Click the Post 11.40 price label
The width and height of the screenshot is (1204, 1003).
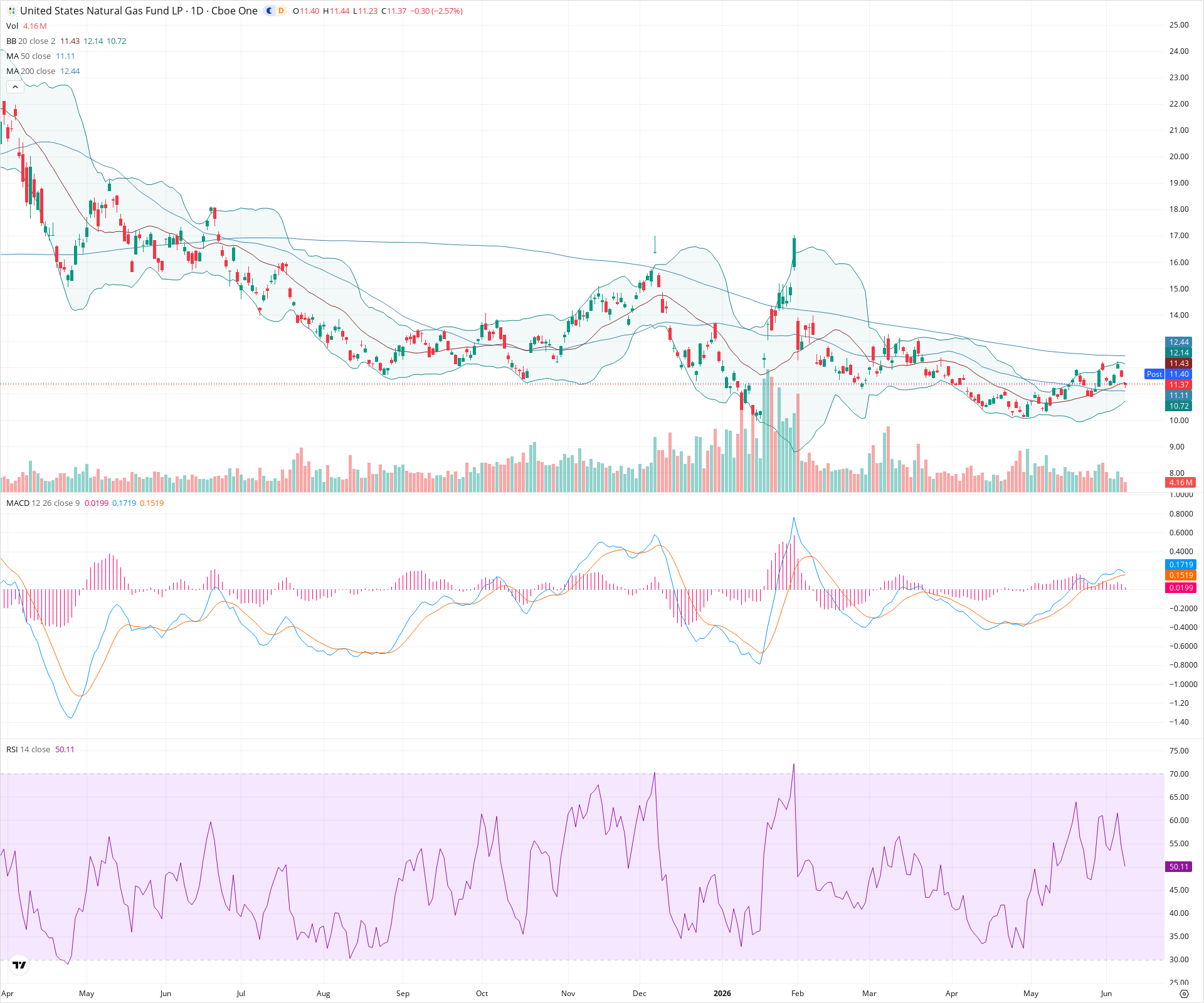[x=1168, y=374]
